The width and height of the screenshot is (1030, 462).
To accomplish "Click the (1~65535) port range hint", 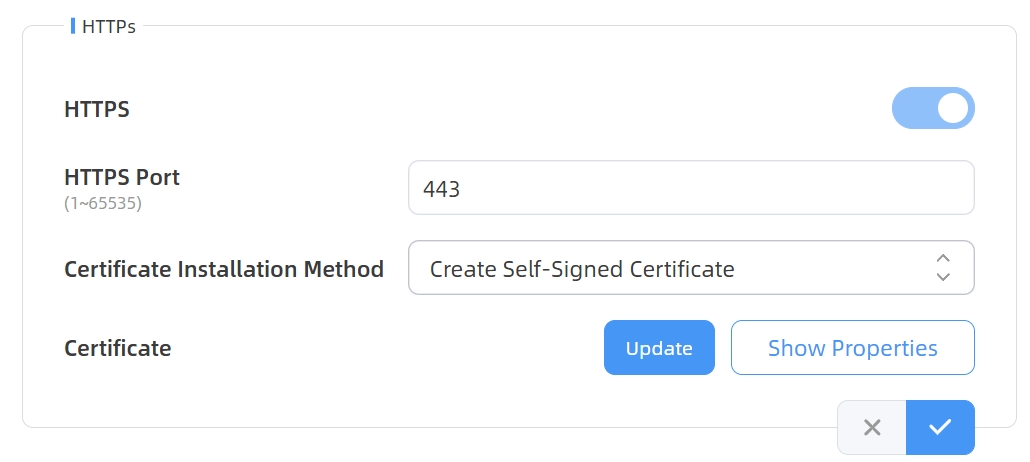I will point(103,203).
